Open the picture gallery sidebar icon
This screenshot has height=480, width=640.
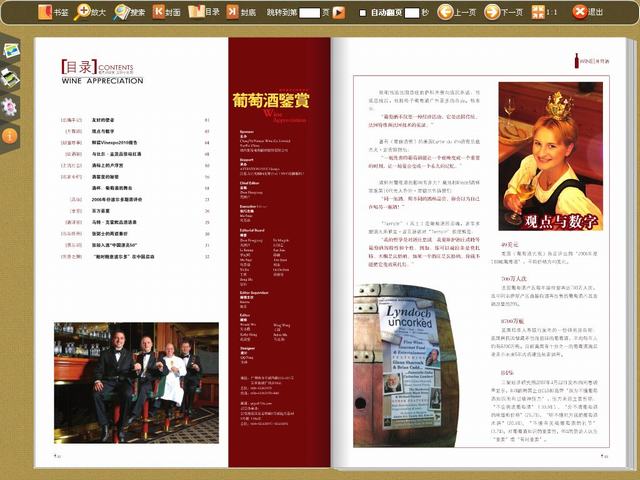(11, 51)
